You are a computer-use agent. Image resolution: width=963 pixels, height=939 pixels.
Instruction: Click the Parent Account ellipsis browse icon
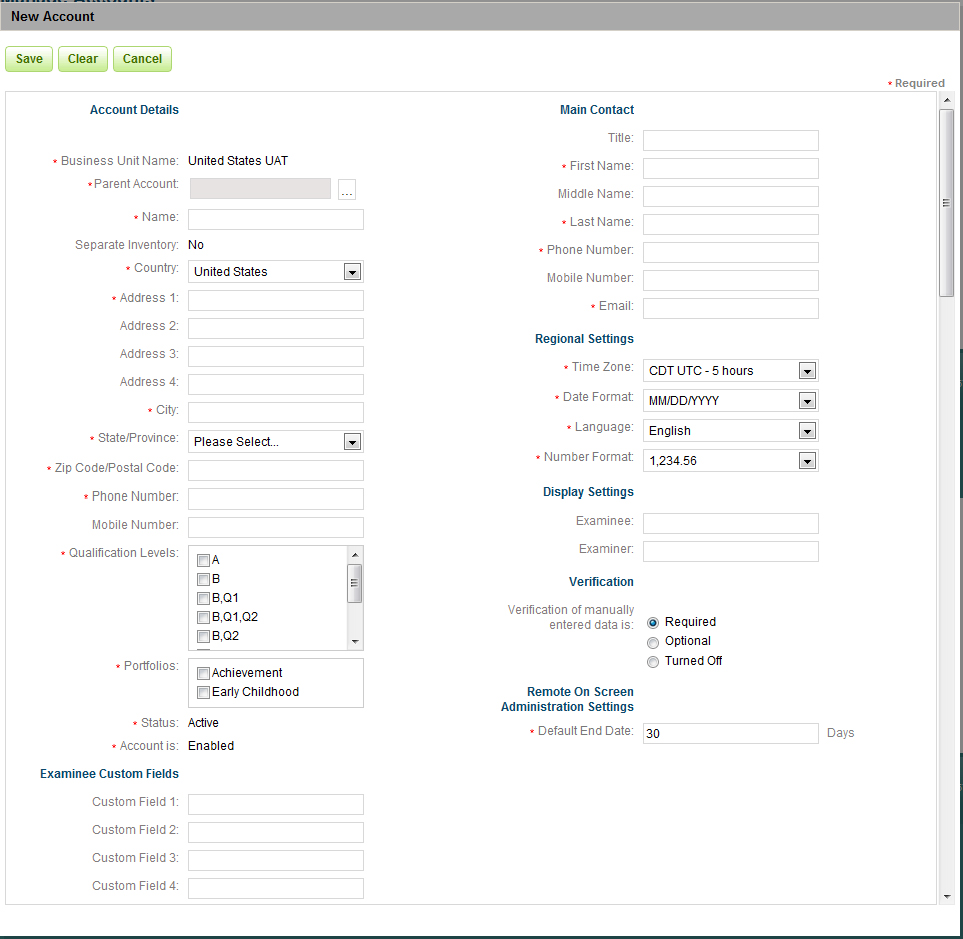pos(347,190)
